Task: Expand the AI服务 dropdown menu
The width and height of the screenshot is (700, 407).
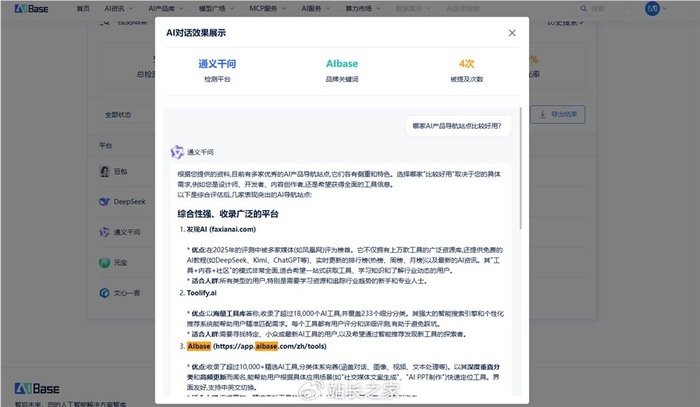Action: 316,8
